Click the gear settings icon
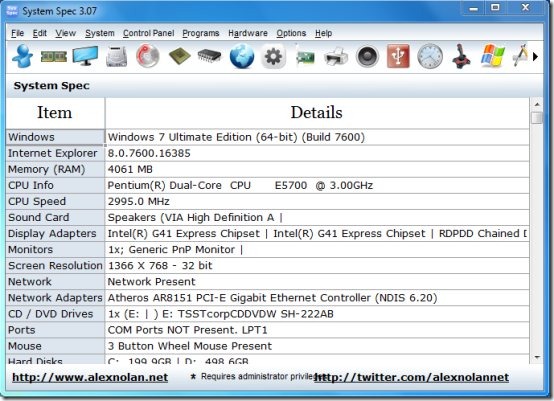The width and height of the screenshot is (554, 401). [x=273, y=56]
